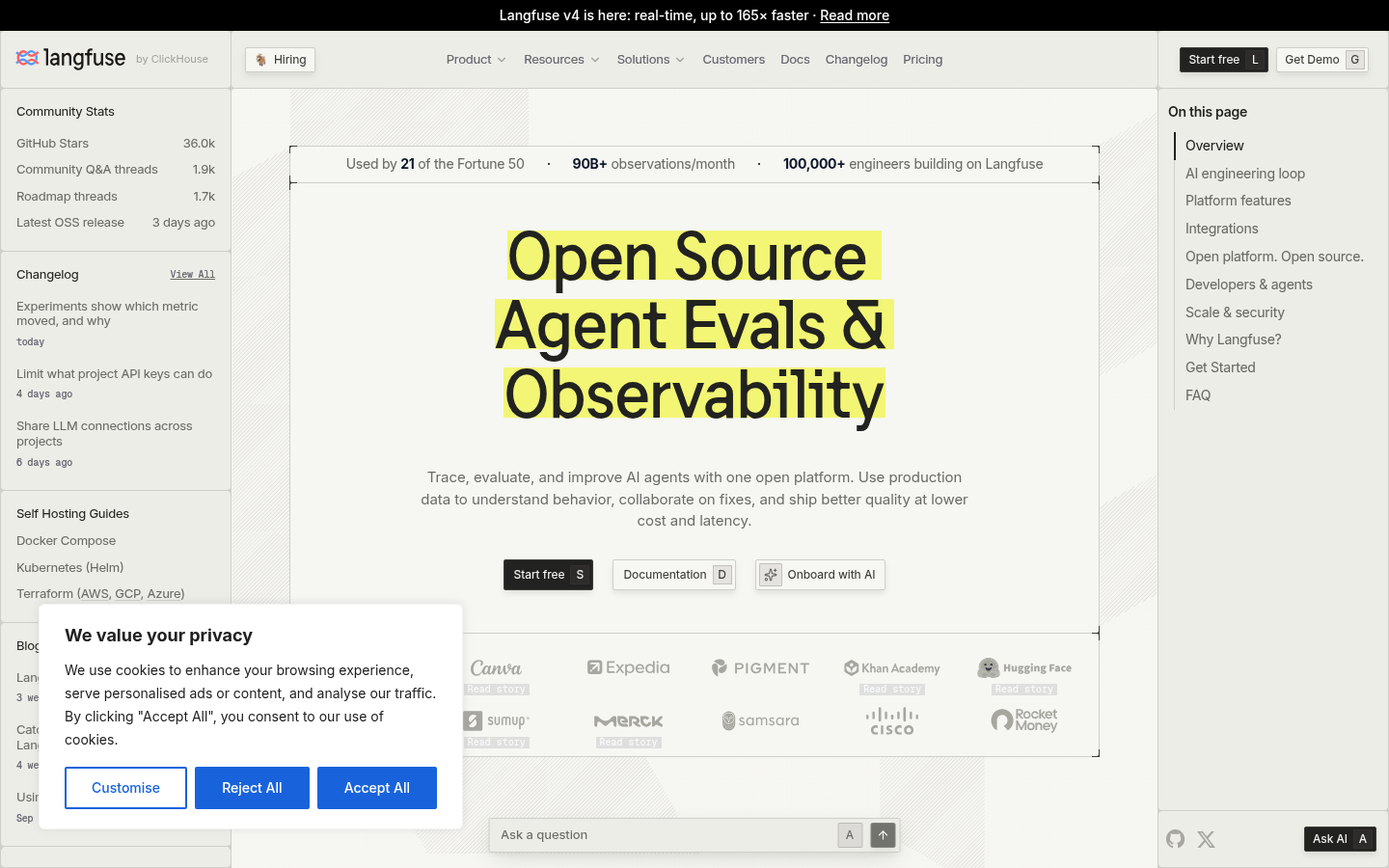Click the Hugging Face logo
Image resolution: width=1389 pixels, height=868 pixels.
[1024, 667]
